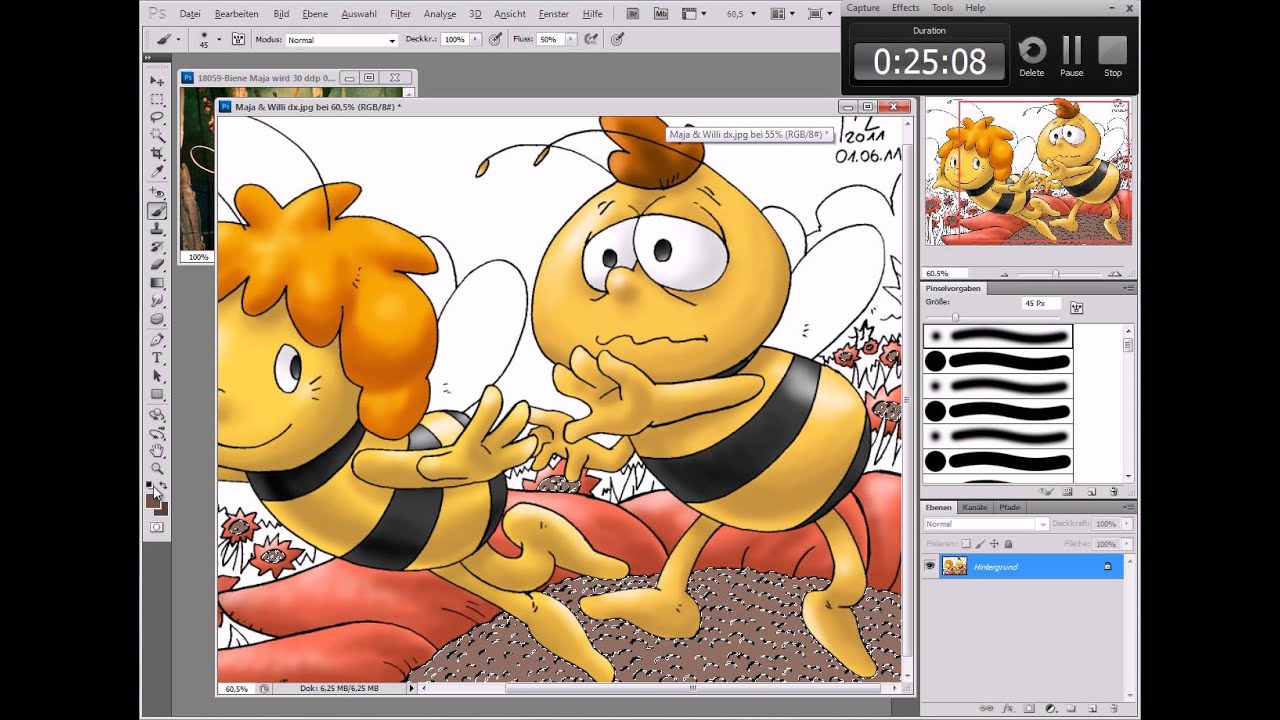Toggle lock position in Ebenen panel
Viewport: 1280px width, 720px height.
coord(994,544)
